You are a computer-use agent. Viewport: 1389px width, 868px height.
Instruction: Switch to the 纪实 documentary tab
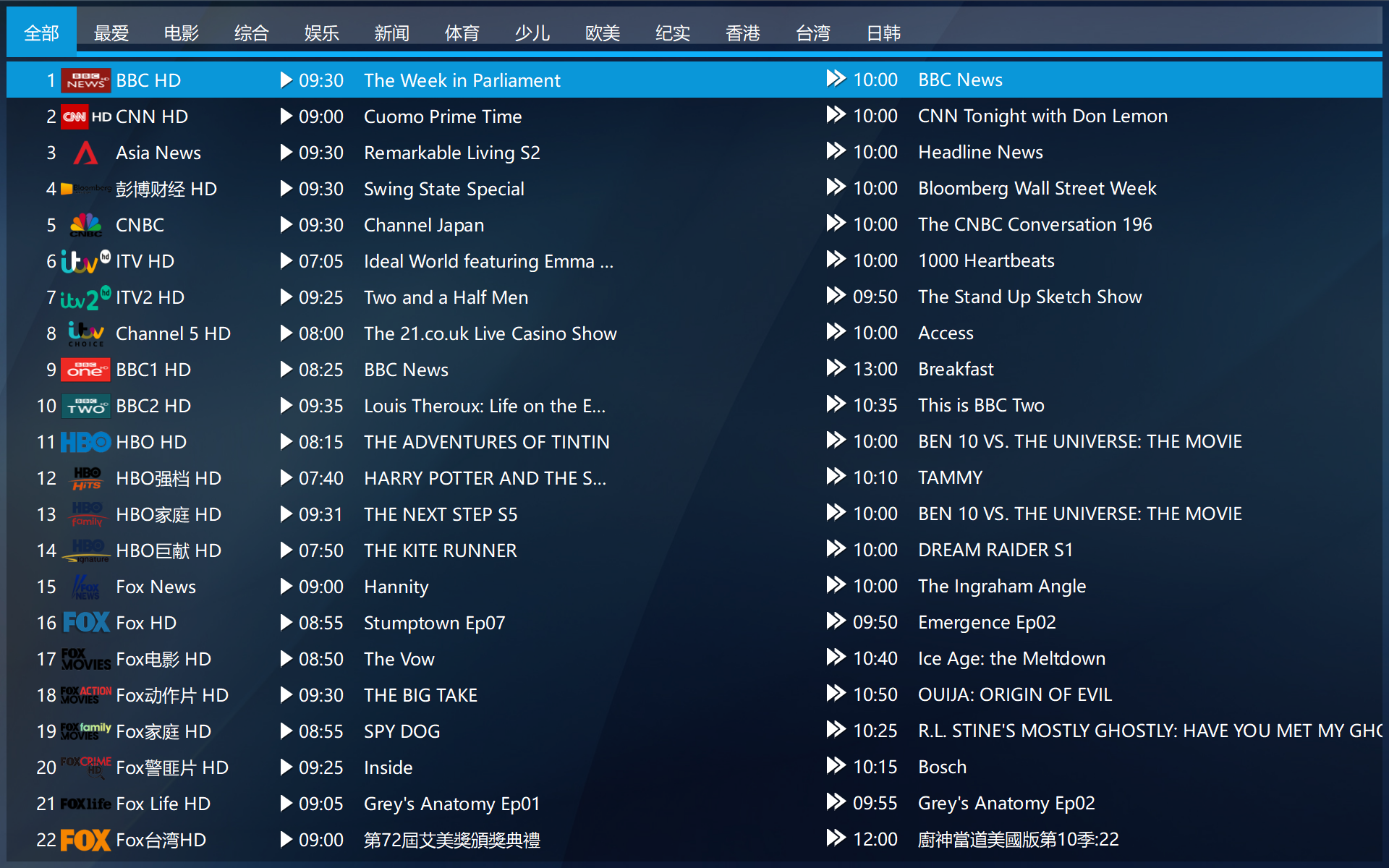(673, 33)
